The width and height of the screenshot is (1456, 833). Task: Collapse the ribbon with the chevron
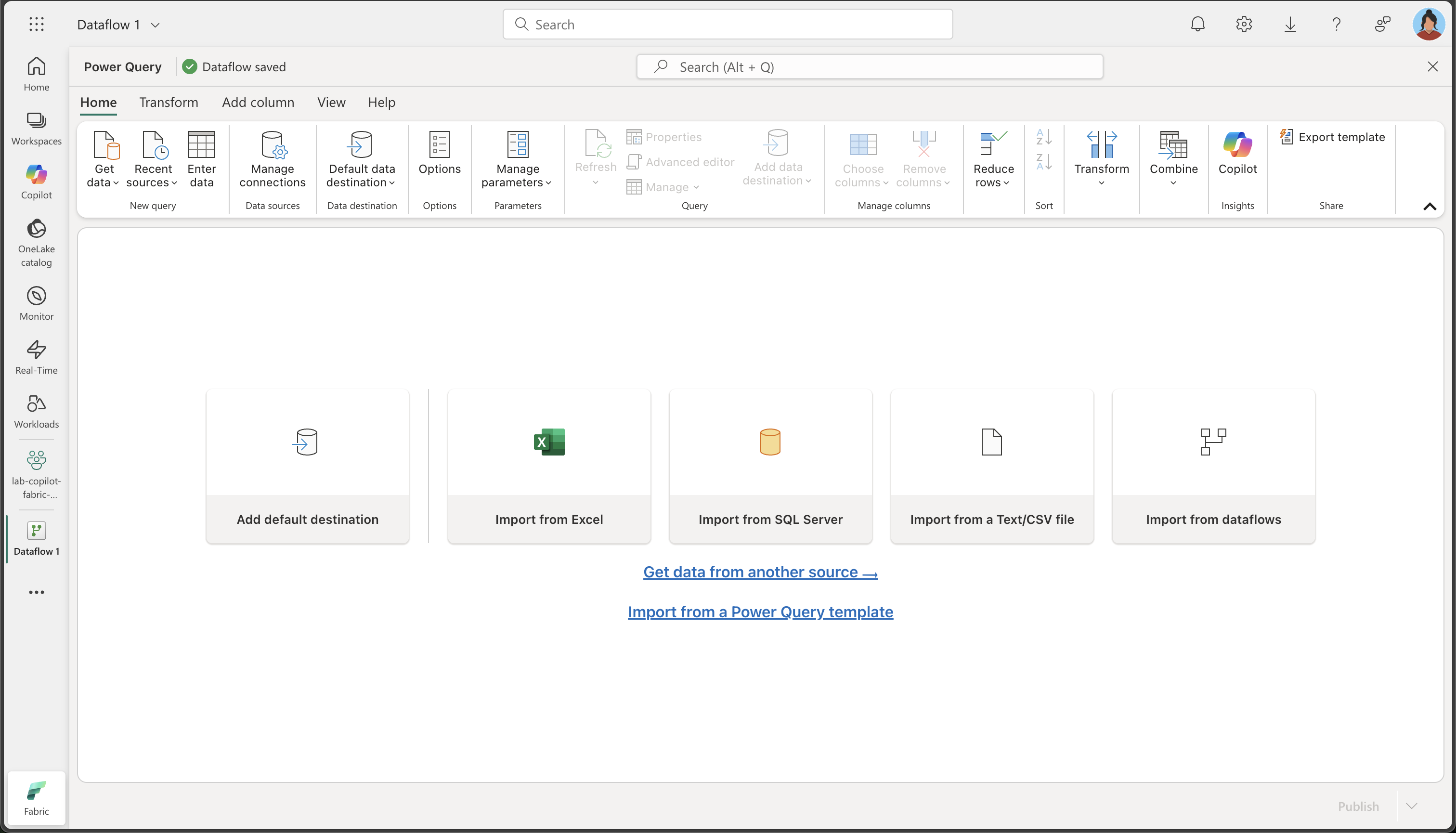pyautogui.click(x=1429, y=207)
